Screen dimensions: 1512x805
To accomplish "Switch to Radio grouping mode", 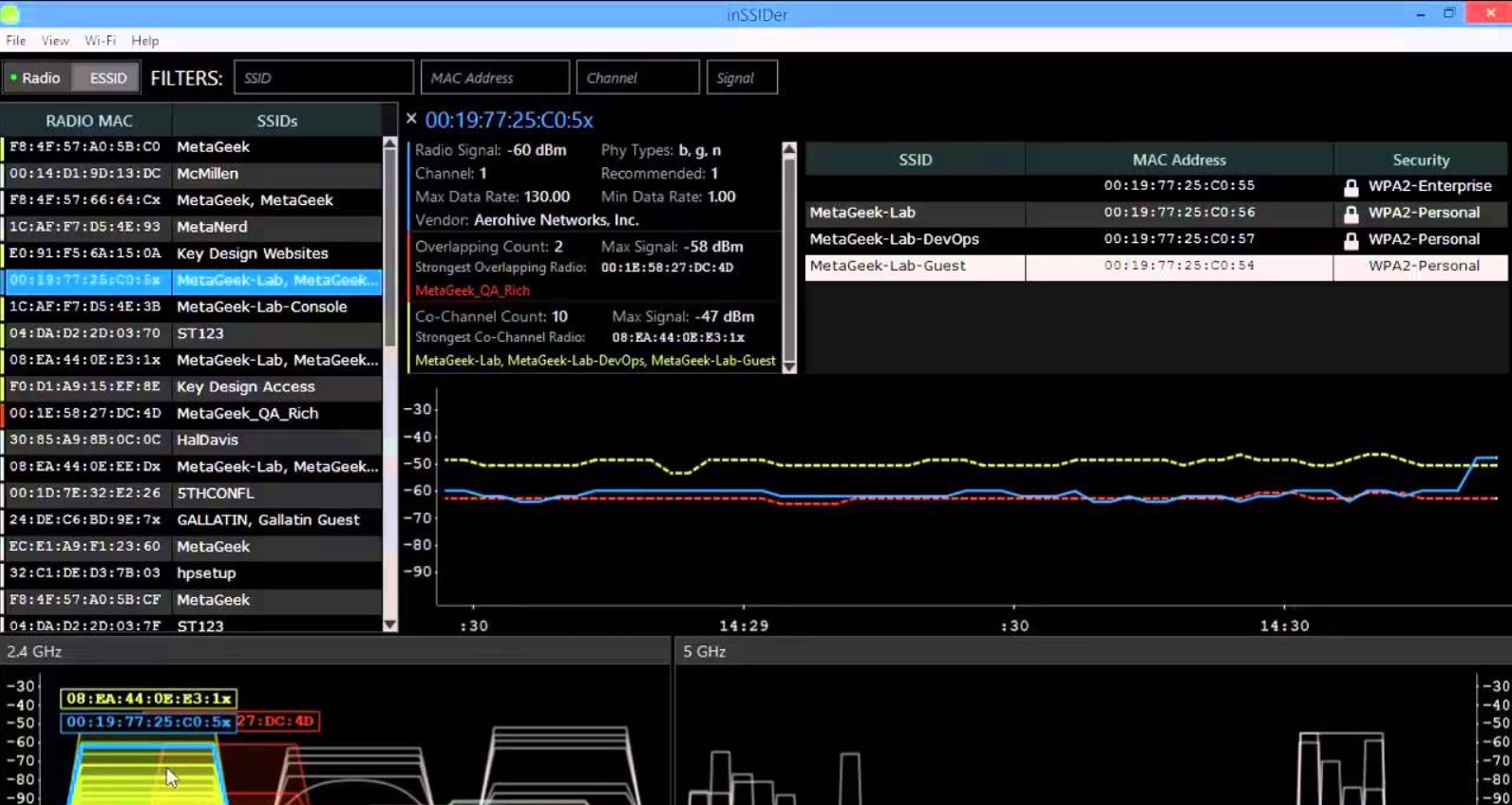I will [x=36, y=78].
